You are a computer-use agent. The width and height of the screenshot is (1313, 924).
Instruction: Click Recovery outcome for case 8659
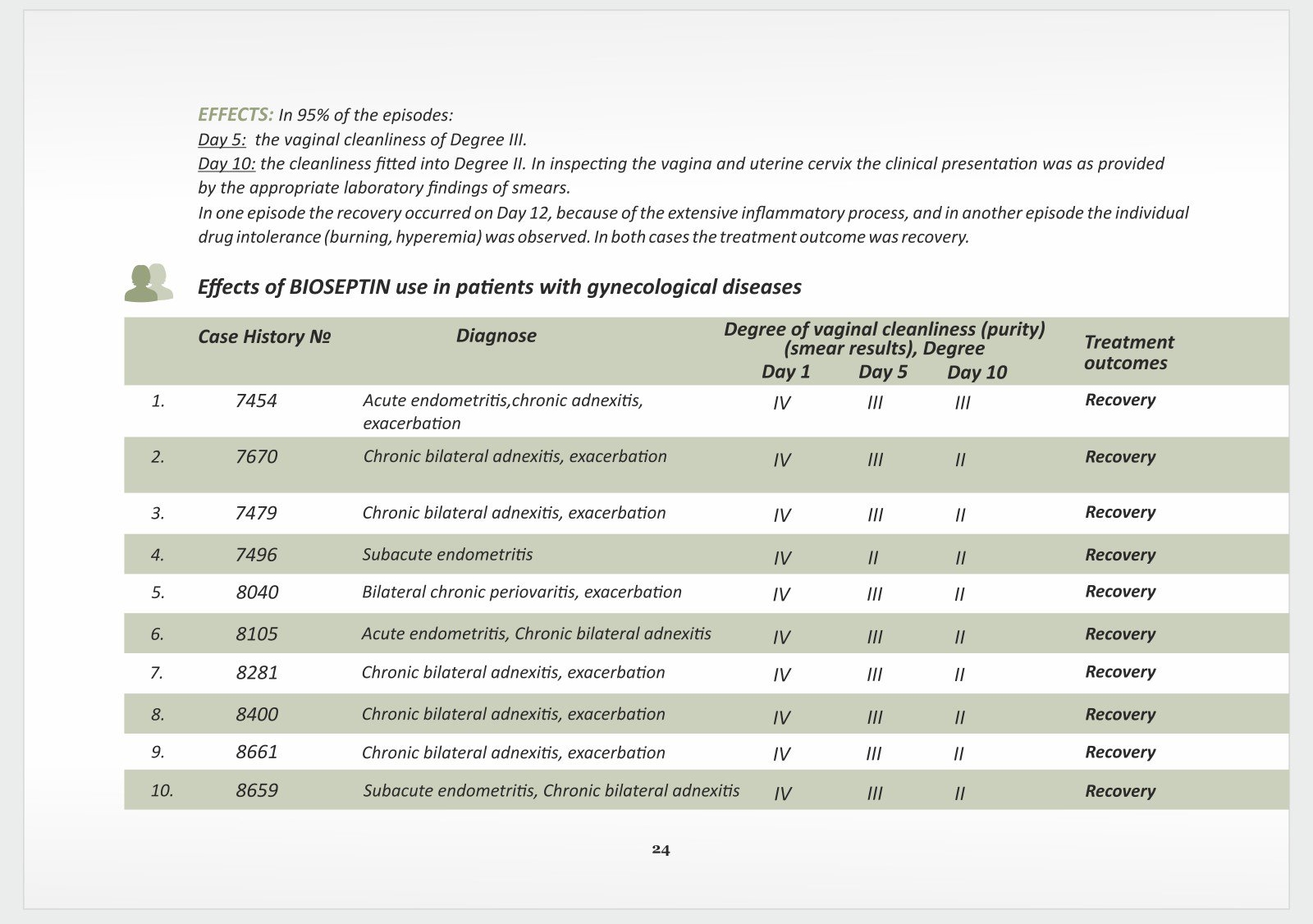pyautogui.click(x=1120, y=792)
